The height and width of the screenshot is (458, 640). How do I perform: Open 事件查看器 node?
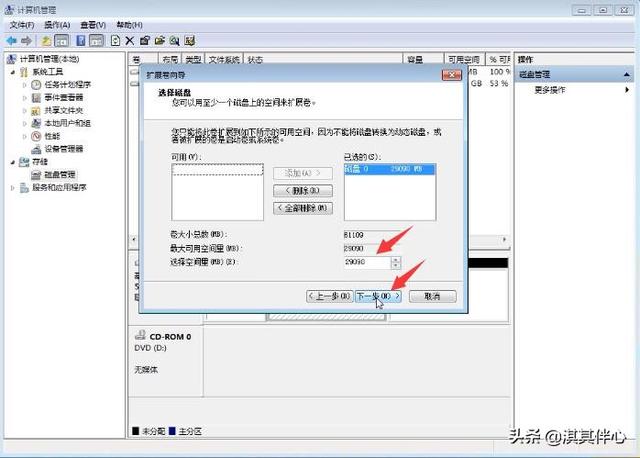coord(63,98)
